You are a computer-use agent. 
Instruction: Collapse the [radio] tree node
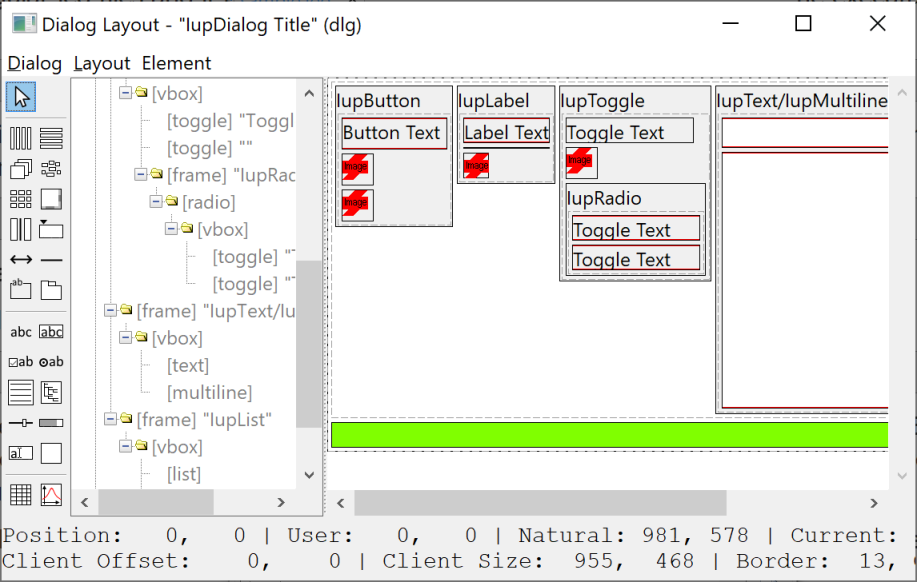pos(157,202)
